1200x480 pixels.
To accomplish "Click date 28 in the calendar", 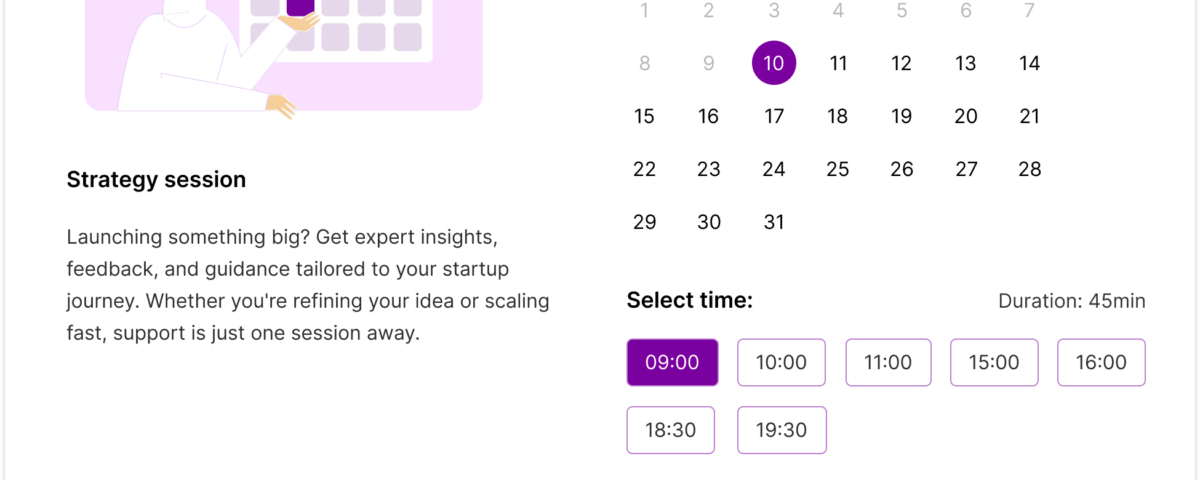I will pyautogui.click(x=1029, y=170).
